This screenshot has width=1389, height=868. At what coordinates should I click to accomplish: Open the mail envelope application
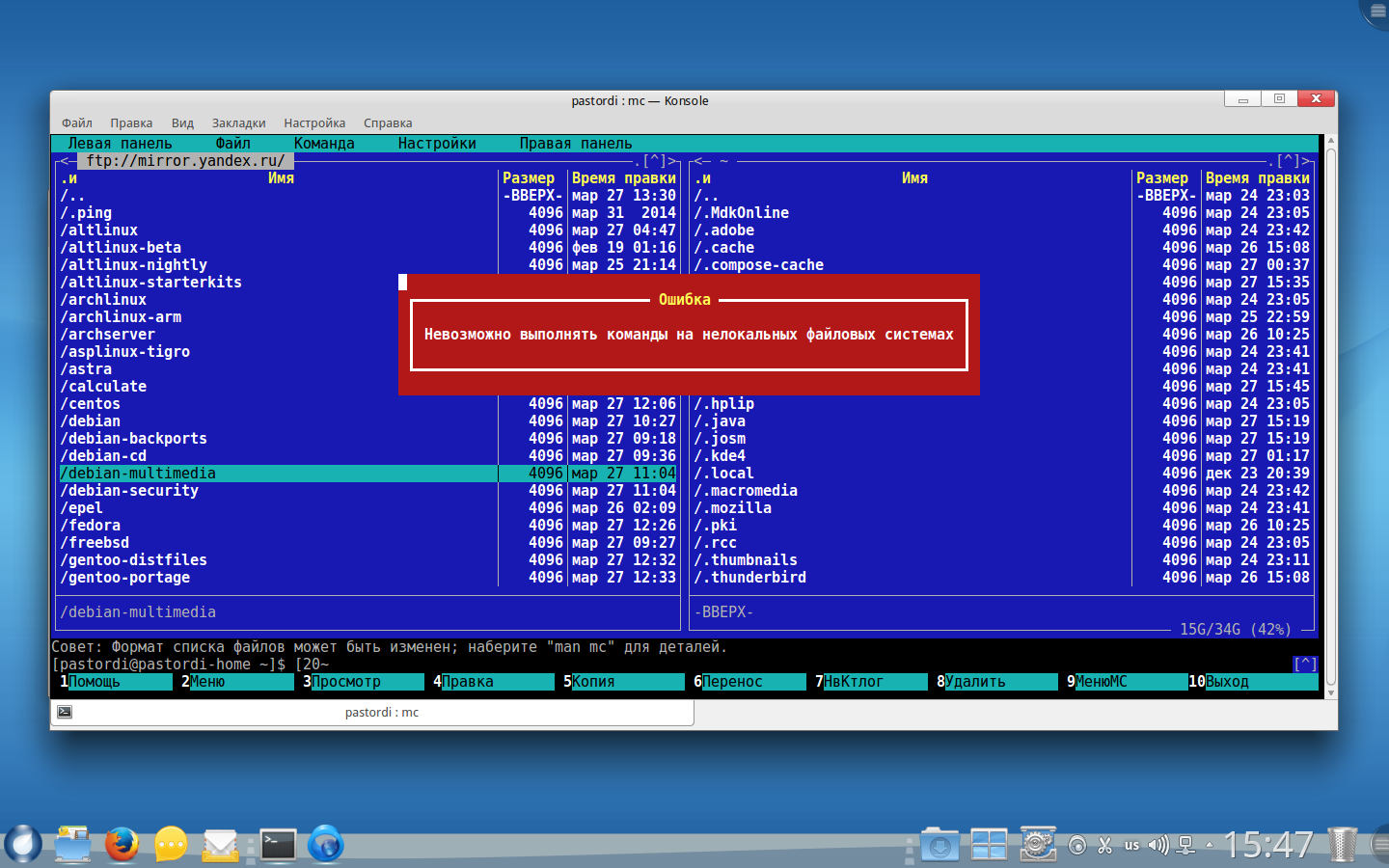pos(221,846)
